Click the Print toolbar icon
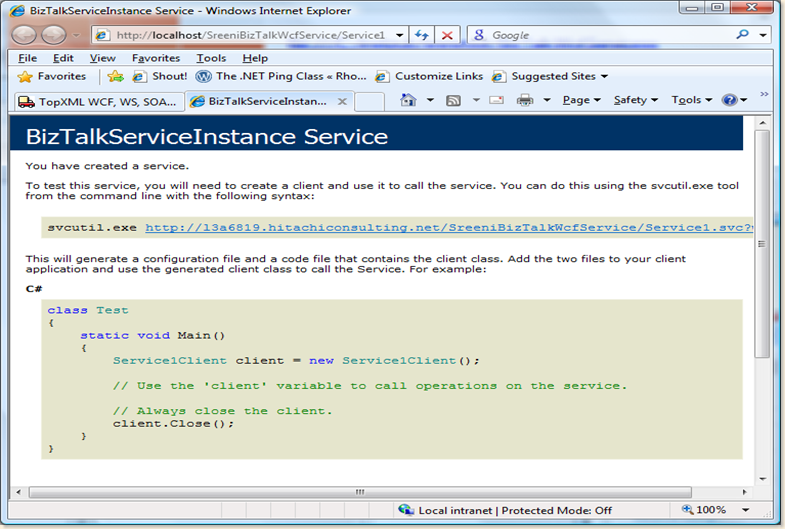The image size is (785, 529). coord(525,100)
